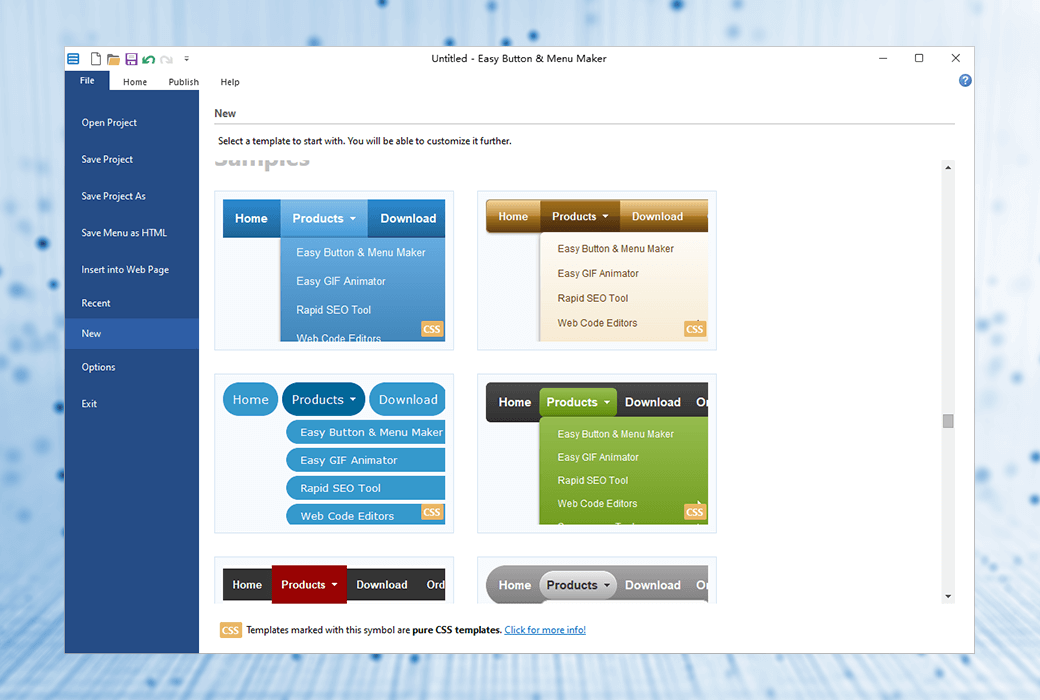The height and width of the screenshot is (700, 1040).
Task: Minimize the Easy Button & Menu Maker window
Action: pyautogui.click(x=883, y=58)
